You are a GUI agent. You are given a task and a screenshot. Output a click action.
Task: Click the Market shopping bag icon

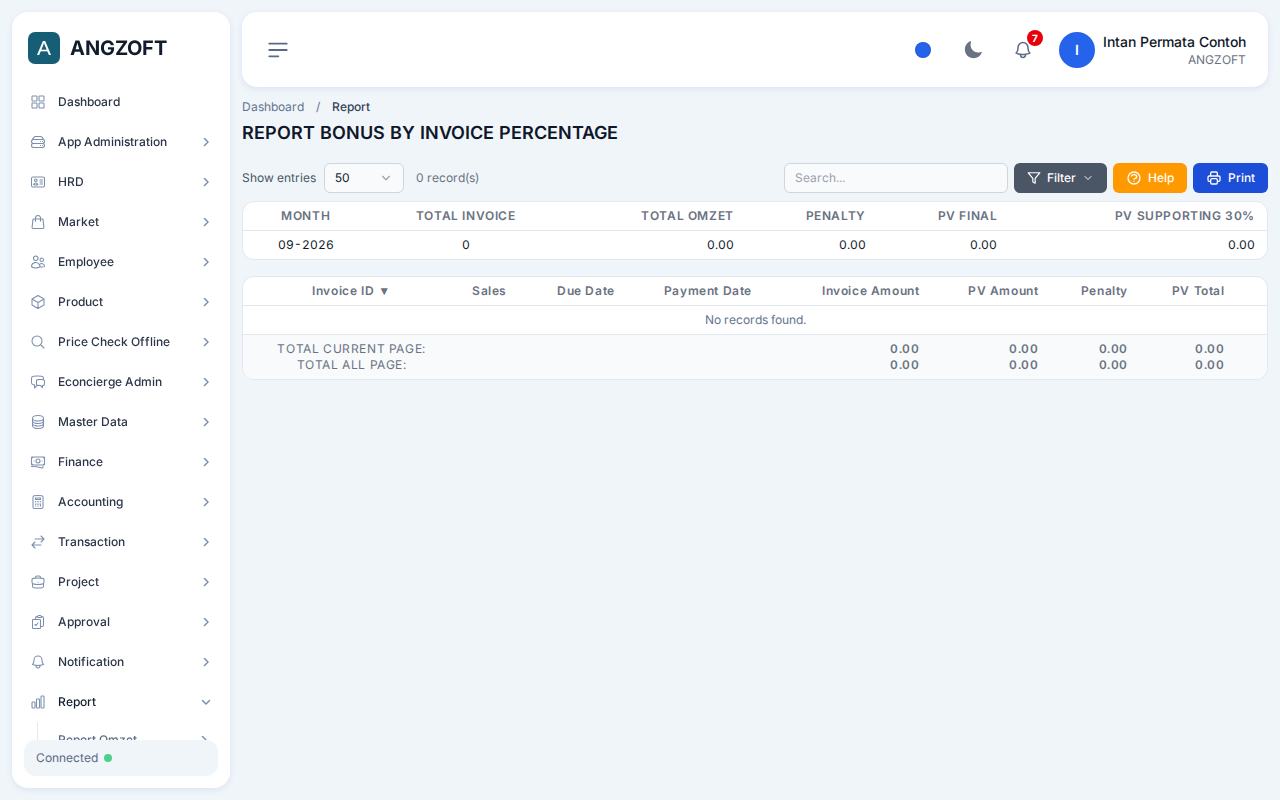point(38,222)
